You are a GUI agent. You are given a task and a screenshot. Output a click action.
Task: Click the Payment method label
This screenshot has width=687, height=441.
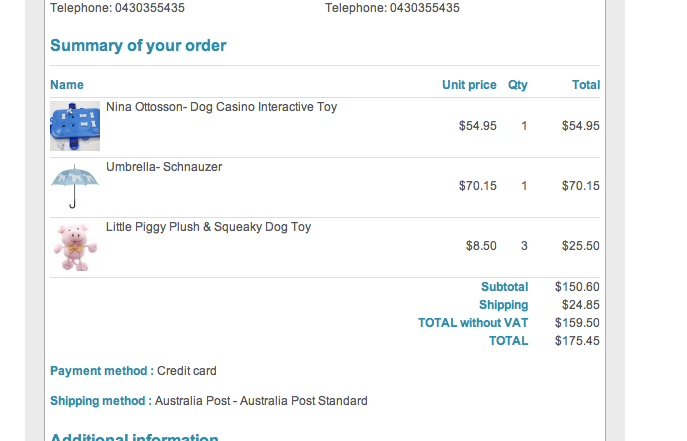[x=101, y=371]
